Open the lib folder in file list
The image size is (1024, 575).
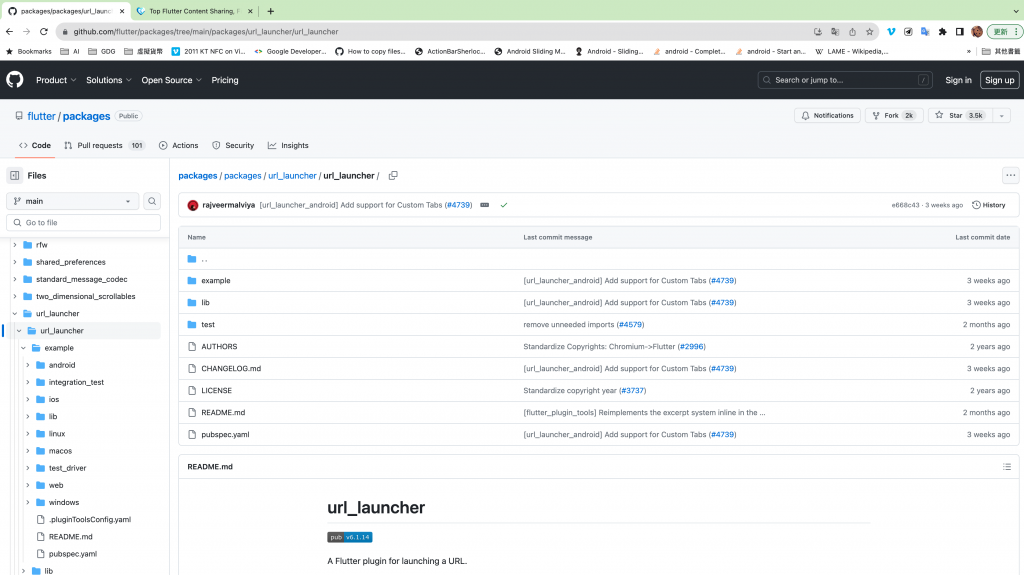(205, 303)
